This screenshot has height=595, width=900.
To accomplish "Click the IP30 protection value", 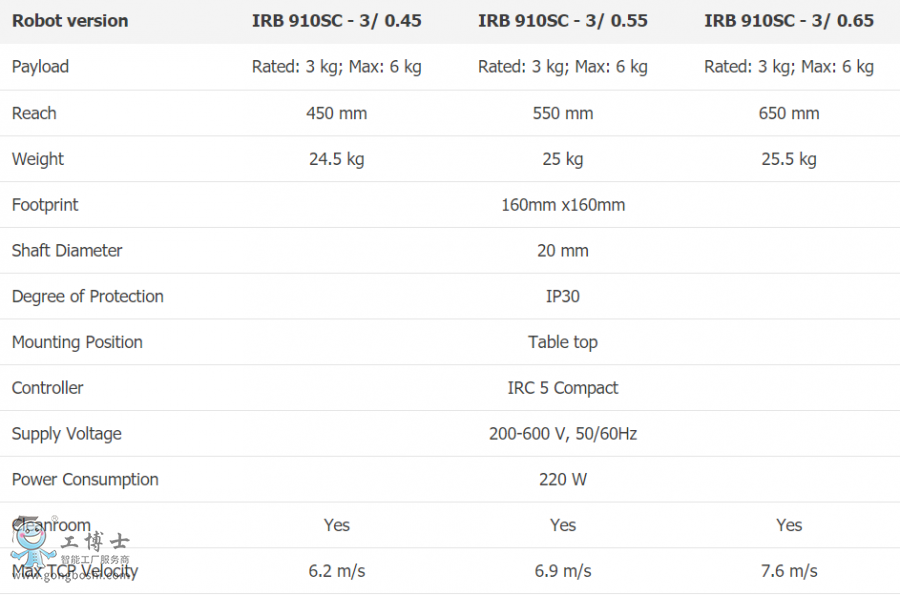I will point(562,296).
